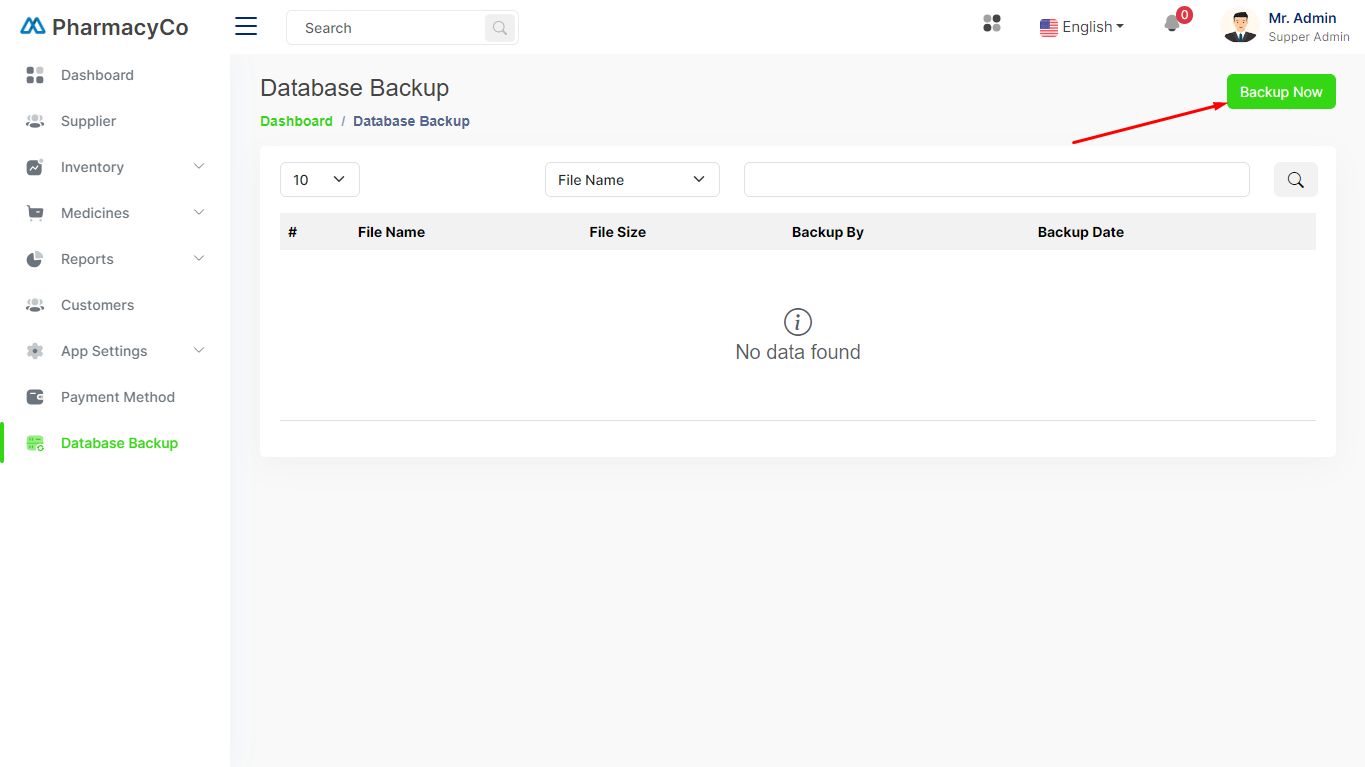
Task: Open the rows-per-page dropdown showing 10
Action: (319, 180)
